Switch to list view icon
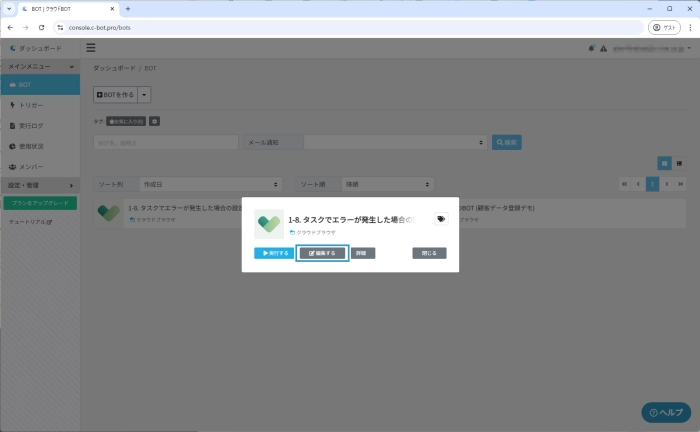700x432 pixels. pos(679,162)
